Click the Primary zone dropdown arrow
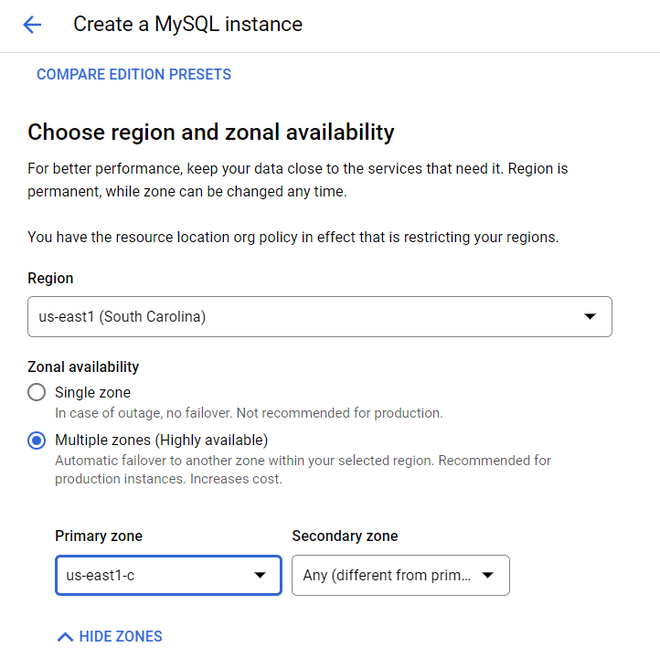Viewport: 660px width, 658px height. 260,575
